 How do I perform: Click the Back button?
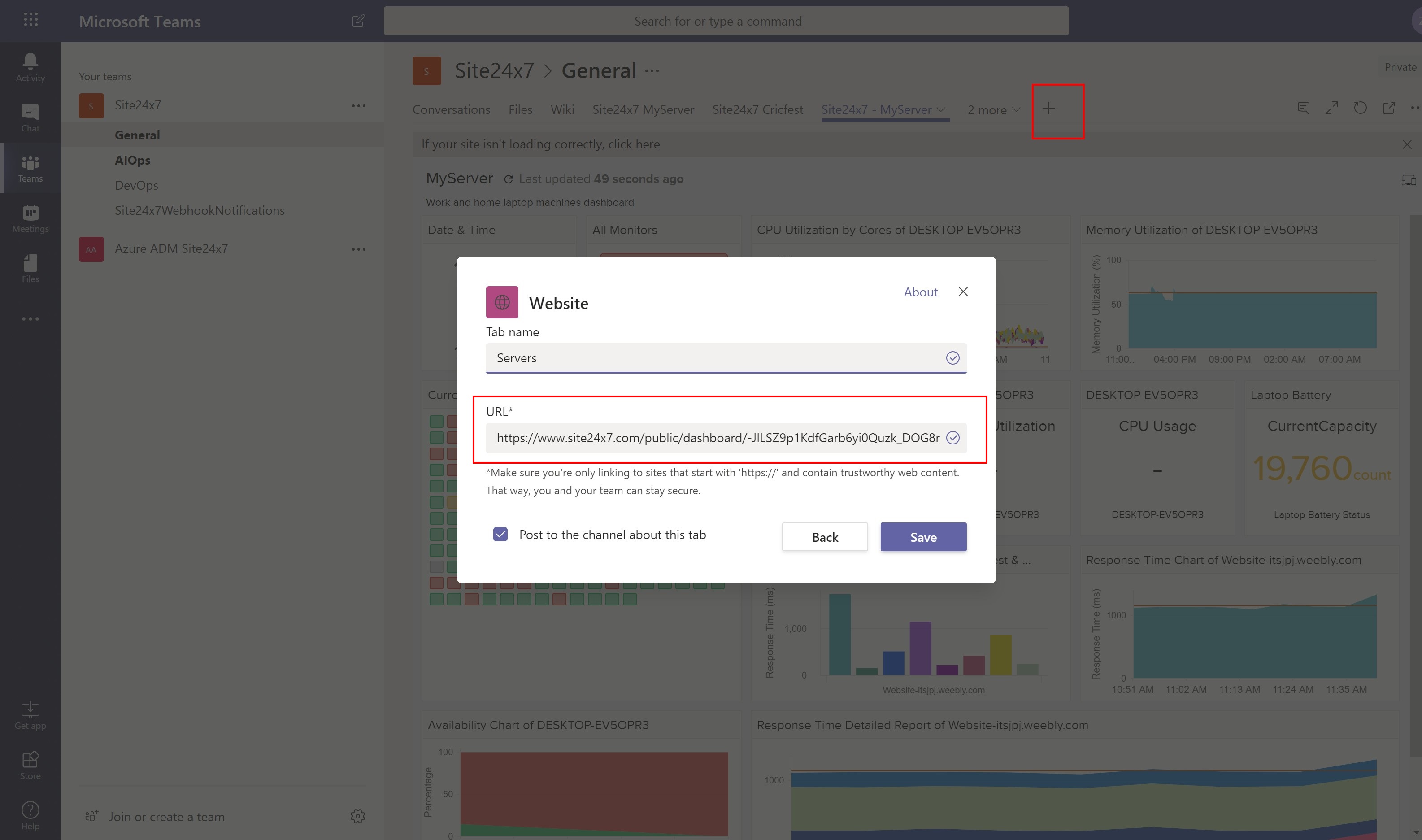tap(824, 536)
